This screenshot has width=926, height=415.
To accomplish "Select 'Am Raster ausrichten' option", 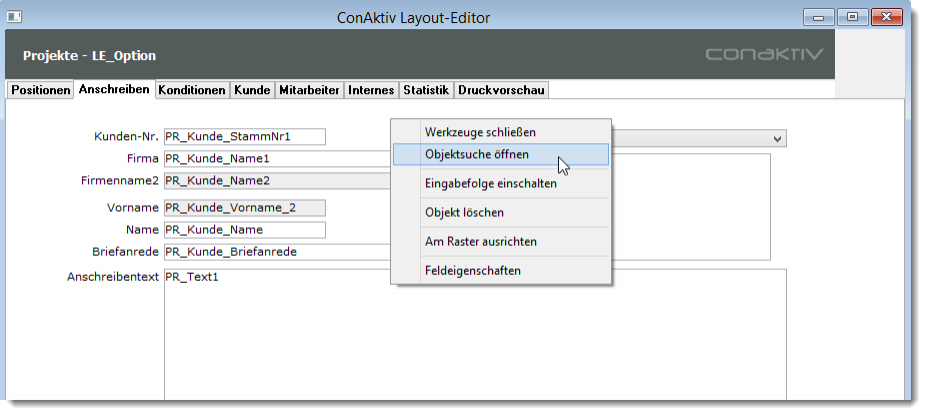I will pos(480,242).
